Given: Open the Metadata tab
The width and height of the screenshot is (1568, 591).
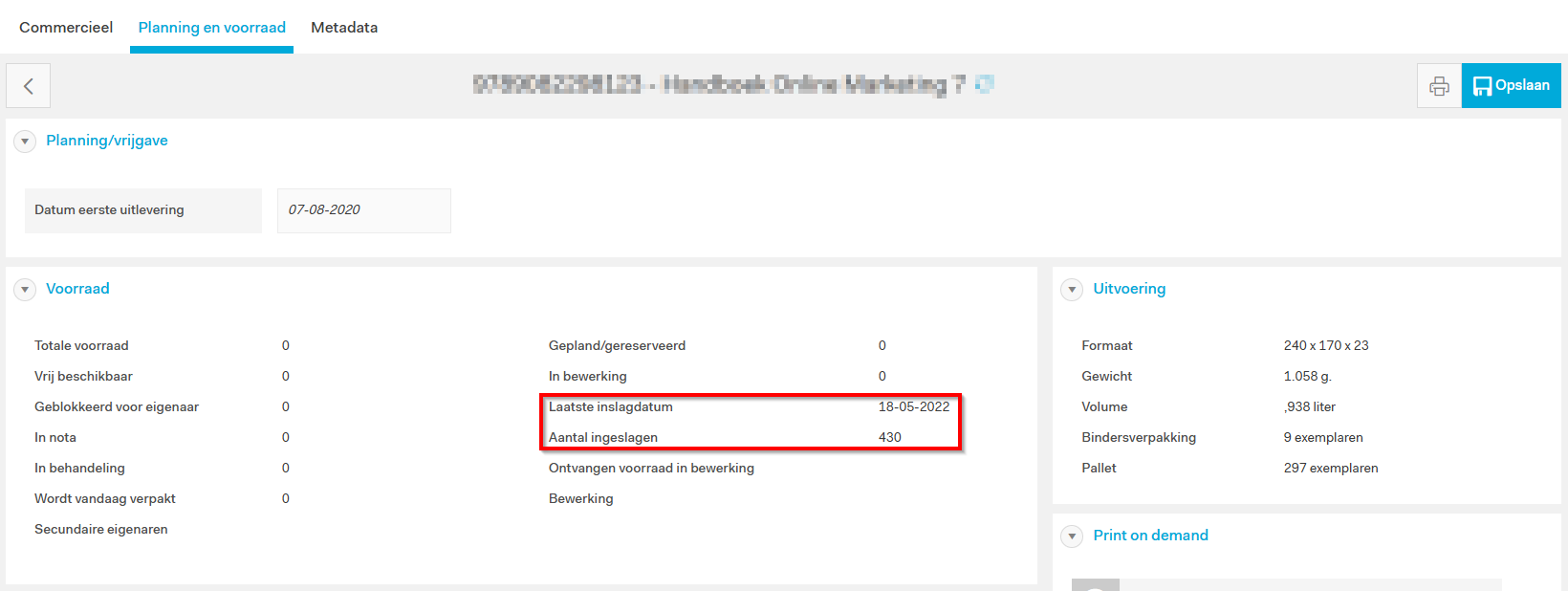Looking at the screenshot, I should click(344, 27).
